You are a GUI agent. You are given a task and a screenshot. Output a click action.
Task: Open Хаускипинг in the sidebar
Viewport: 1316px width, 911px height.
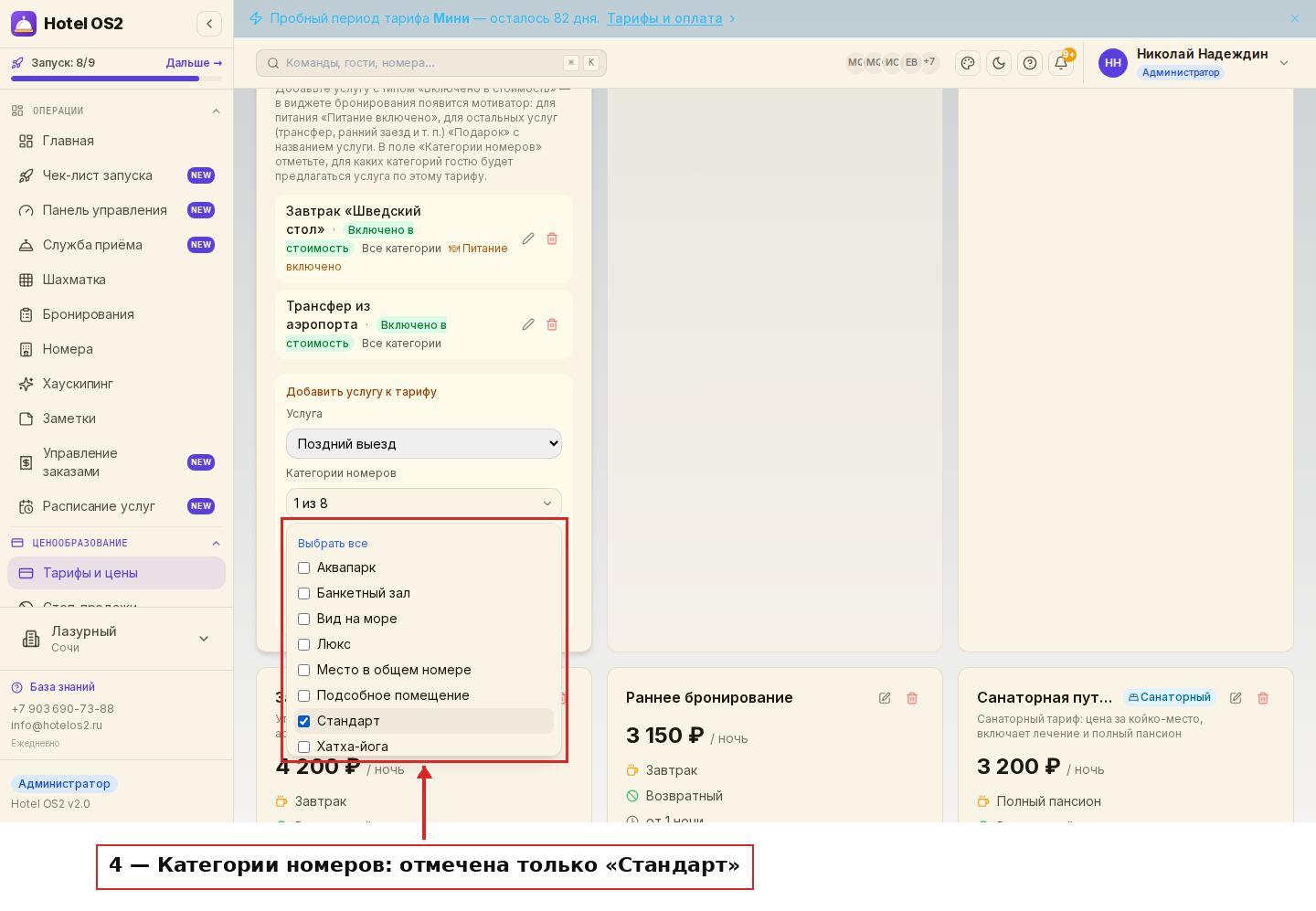pos(116,384)
